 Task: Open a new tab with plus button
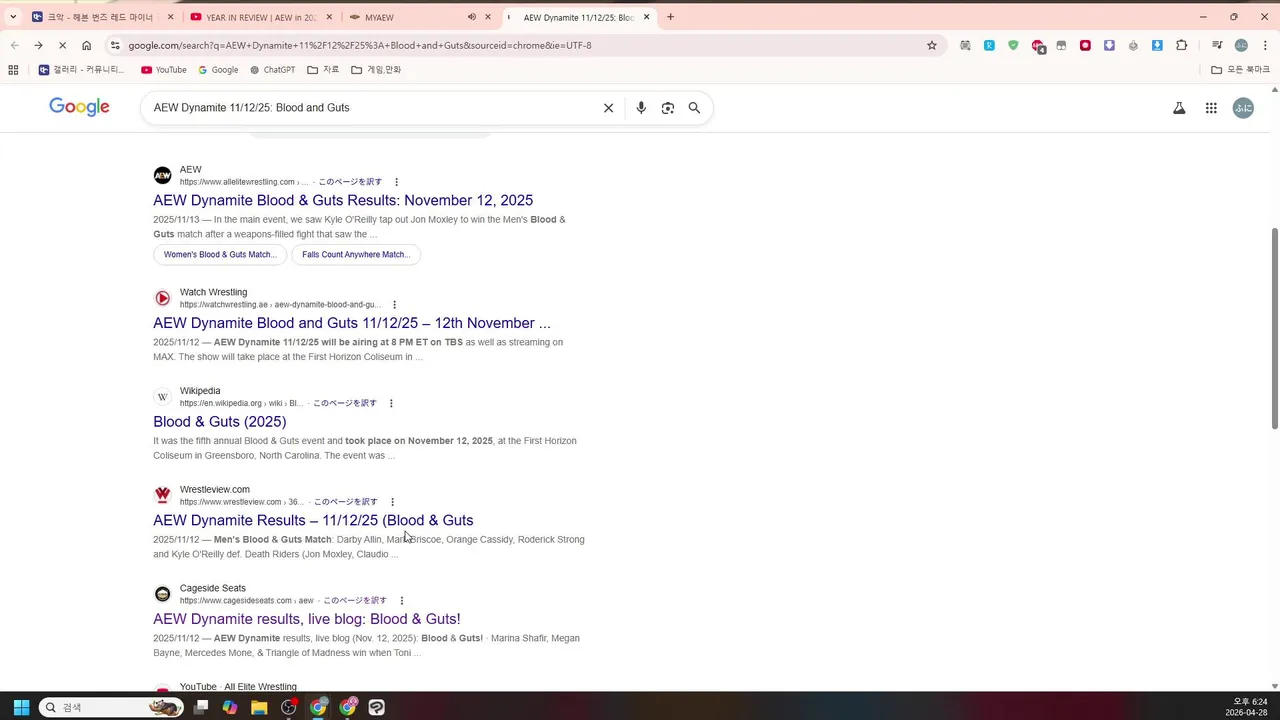pos(670,17)
